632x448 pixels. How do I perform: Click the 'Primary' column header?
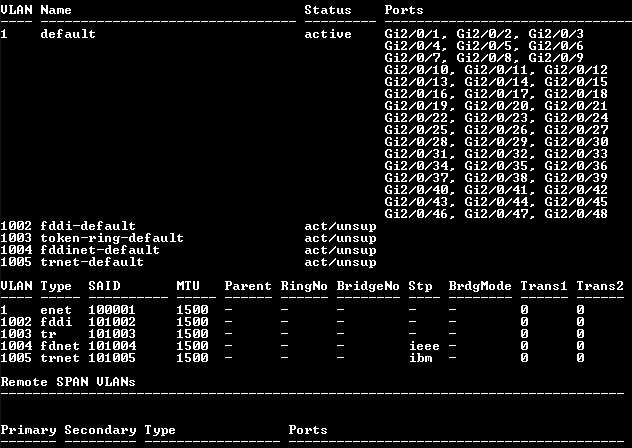(28, 430)
